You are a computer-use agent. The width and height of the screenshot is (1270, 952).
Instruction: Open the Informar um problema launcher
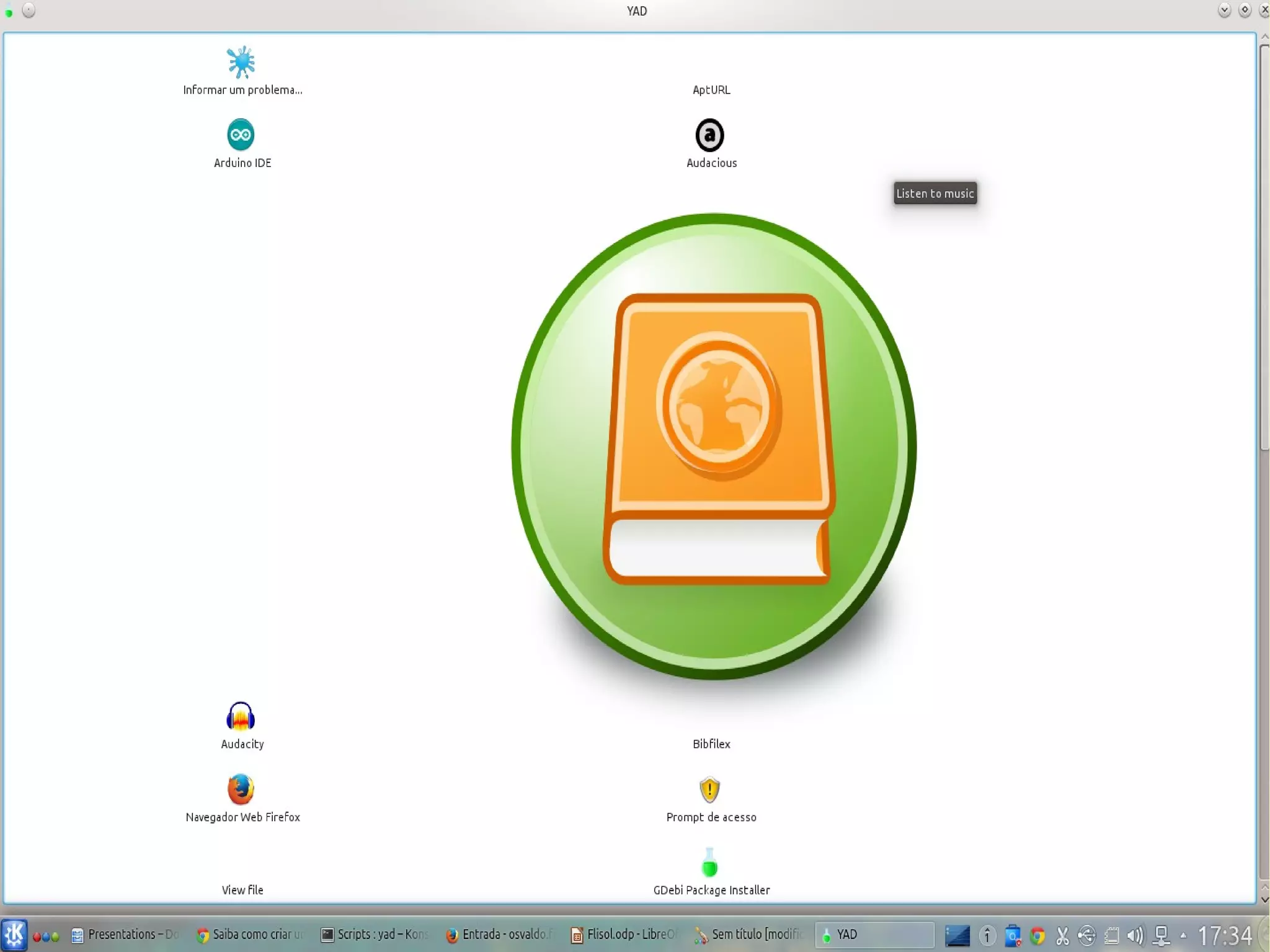coord(241,62)
